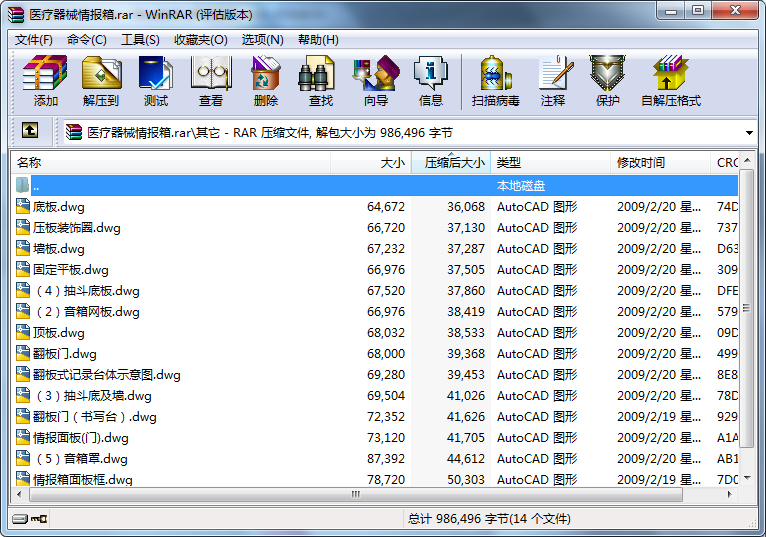Click horizontal scrollbar left arrow

click(x=20, y=494)
